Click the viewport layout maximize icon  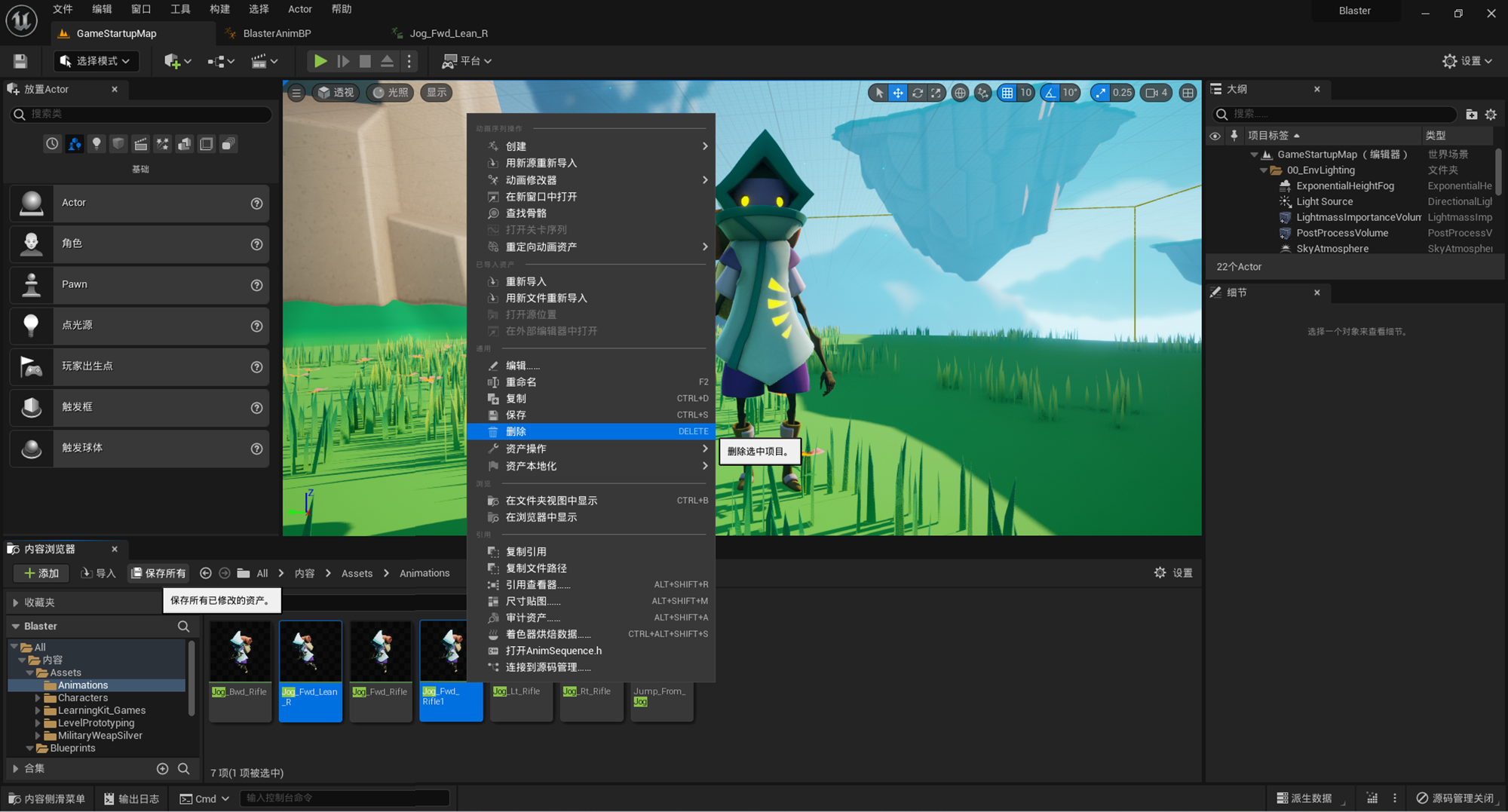(x=1188, y=93)
